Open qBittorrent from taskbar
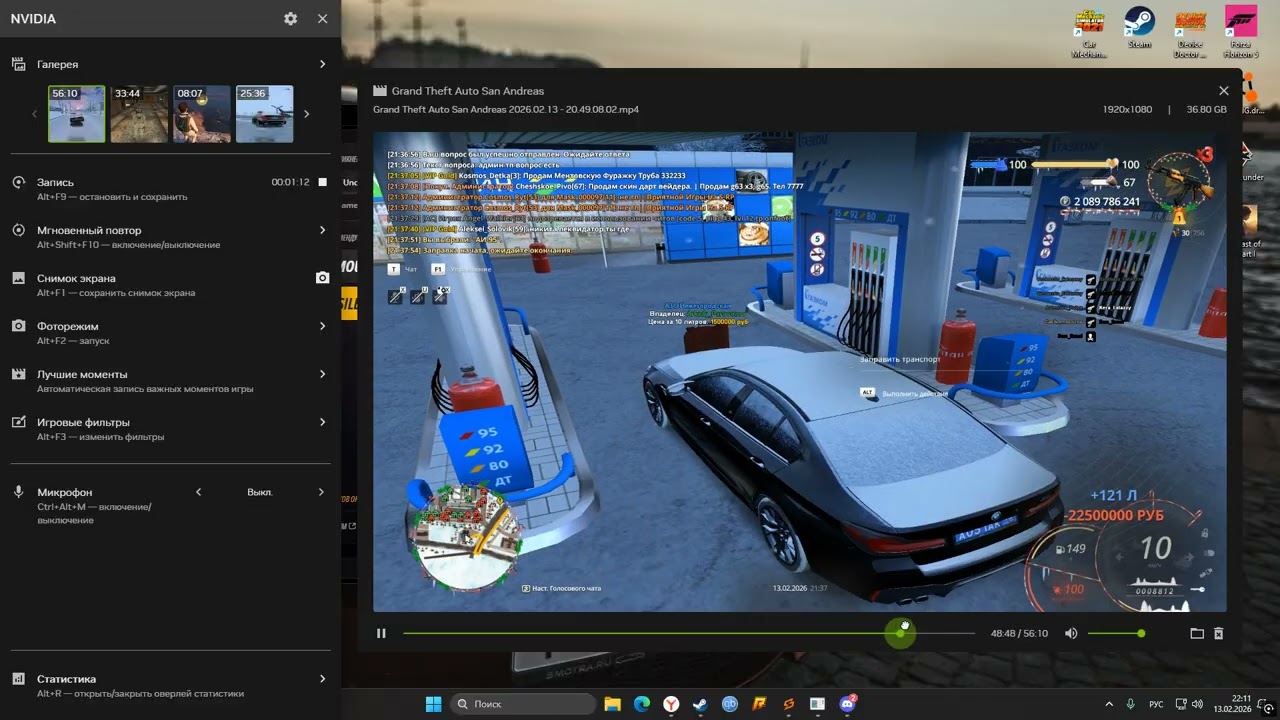This screenshot has height=720, width=1280. [730, 704]
